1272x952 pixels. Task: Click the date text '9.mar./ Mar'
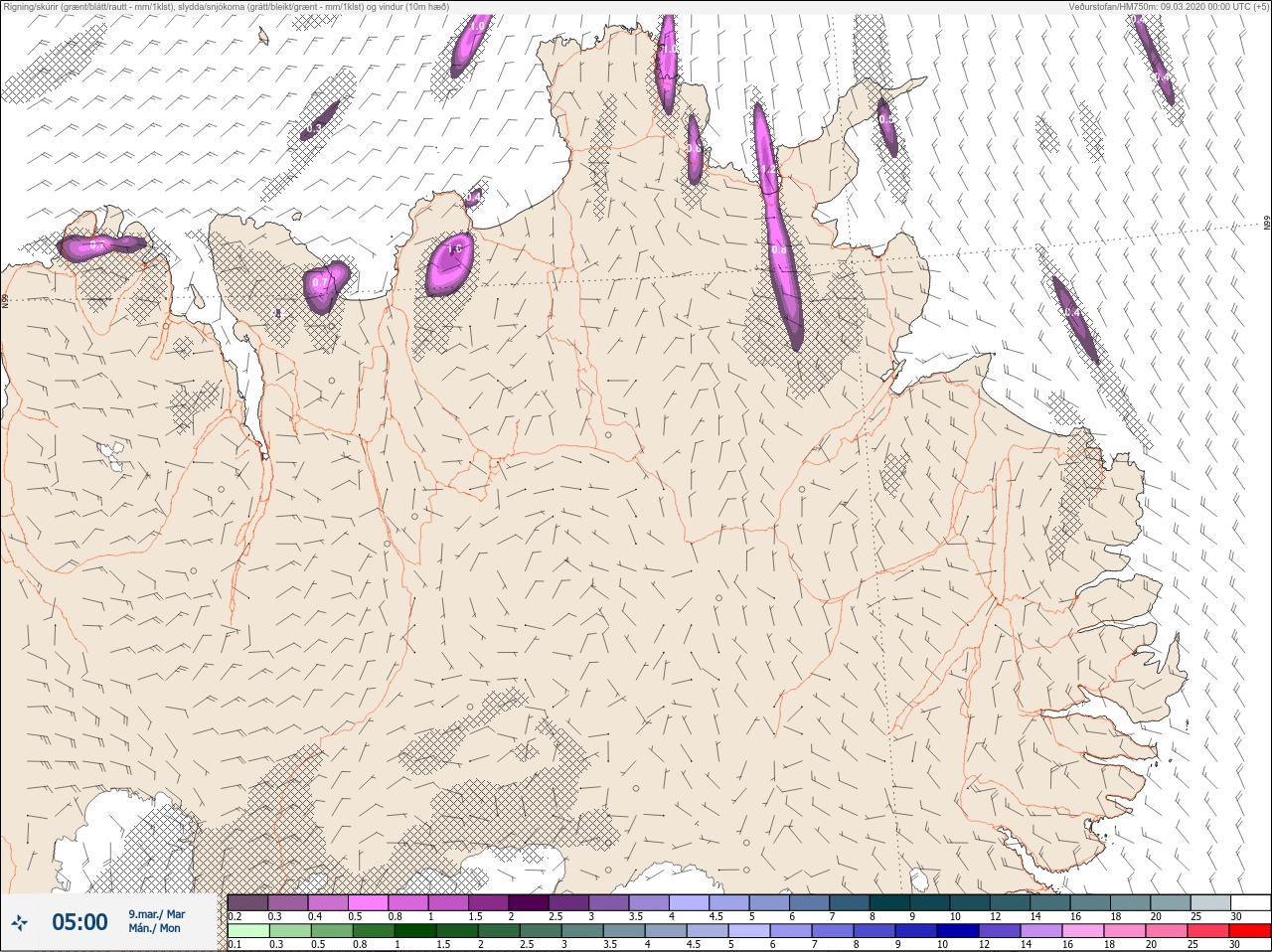[156, 914]
